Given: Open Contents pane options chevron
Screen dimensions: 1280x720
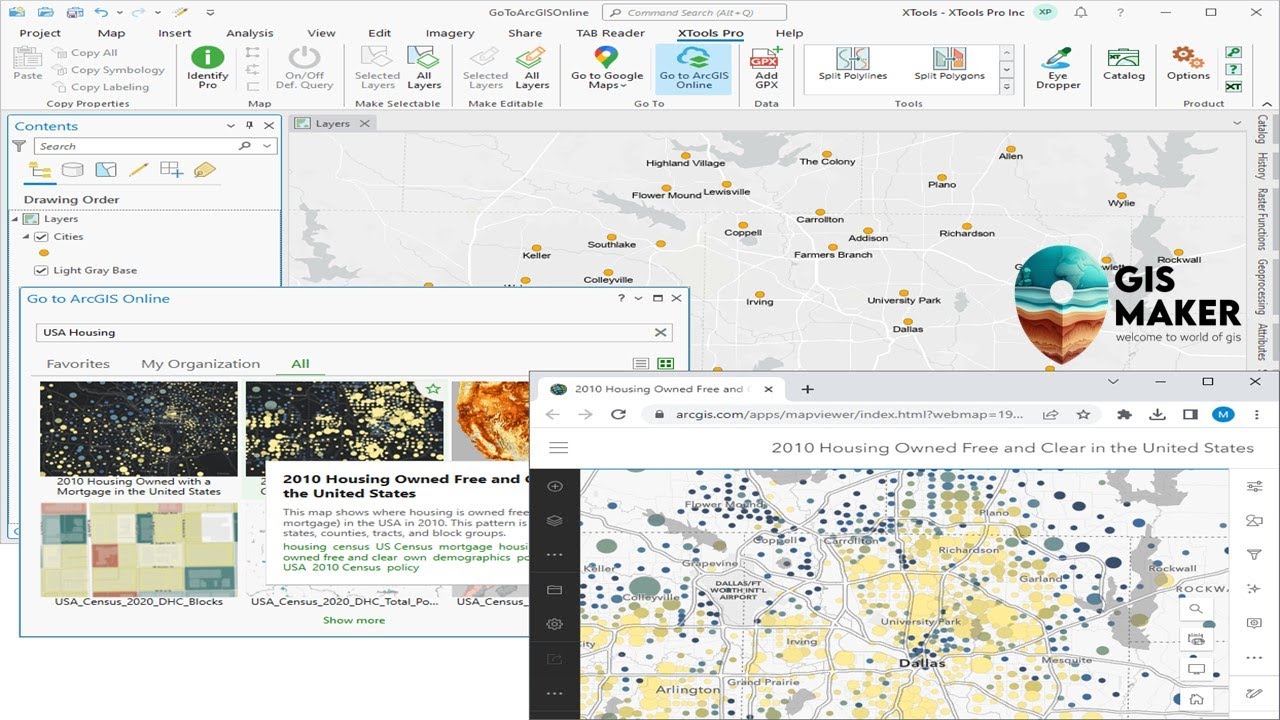Looking at the screenshot, I should [x=231, y=126].
